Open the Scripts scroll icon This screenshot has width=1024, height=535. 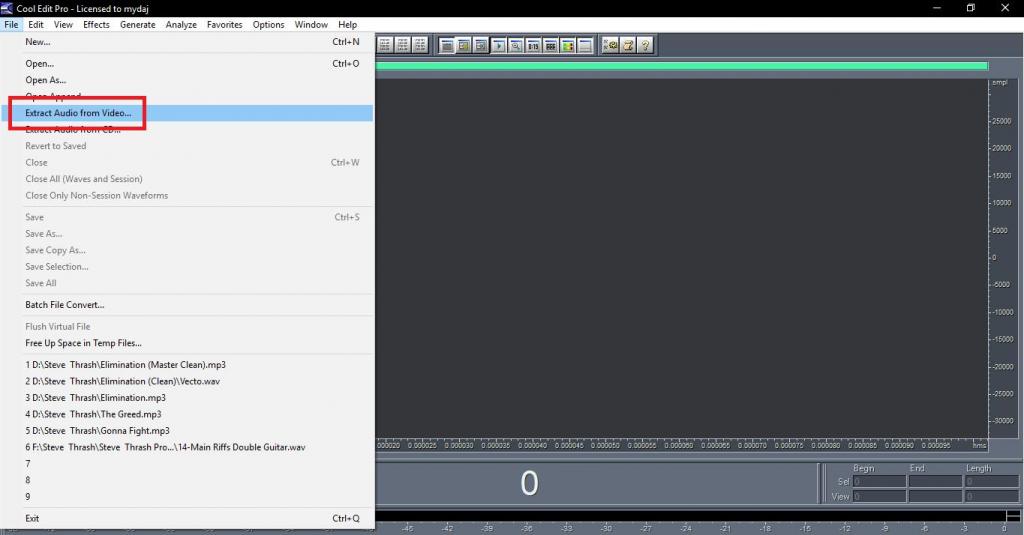click(x=628, y=45)
